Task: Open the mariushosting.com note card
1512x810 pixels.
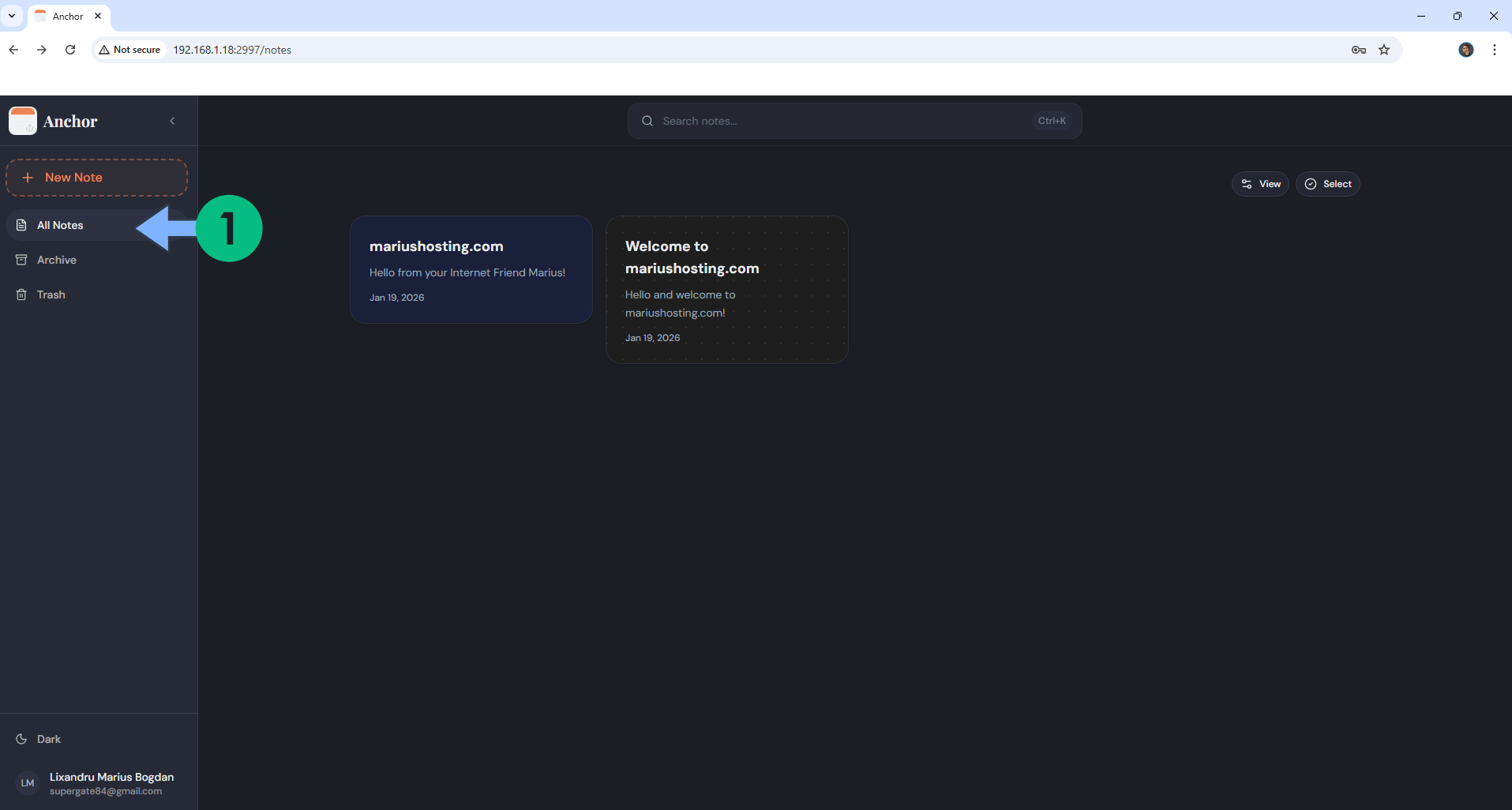Action: [x=471, y=269]
